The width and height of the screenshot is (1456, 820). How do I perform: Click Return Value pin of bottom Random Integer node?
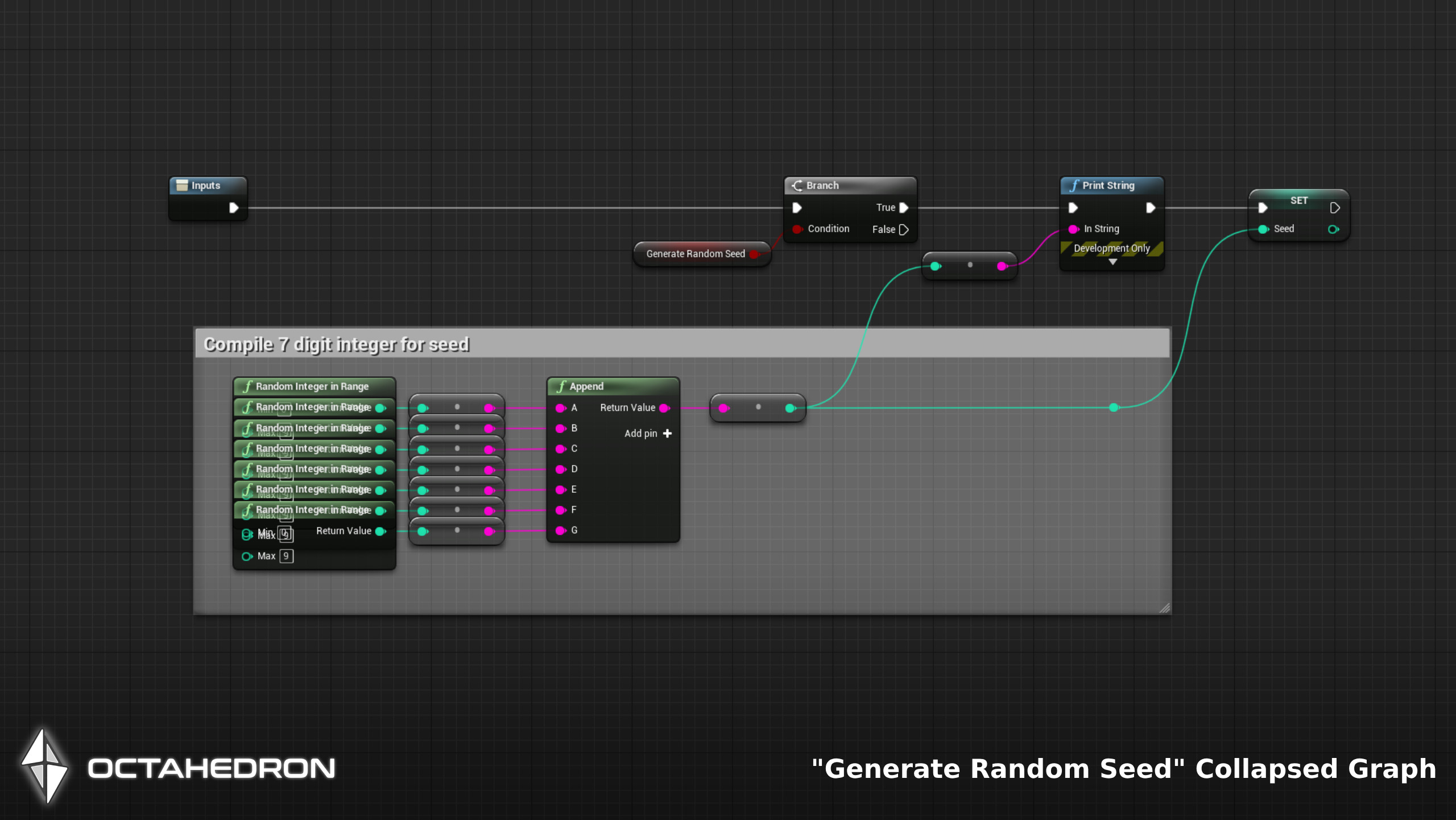(380, 531)
